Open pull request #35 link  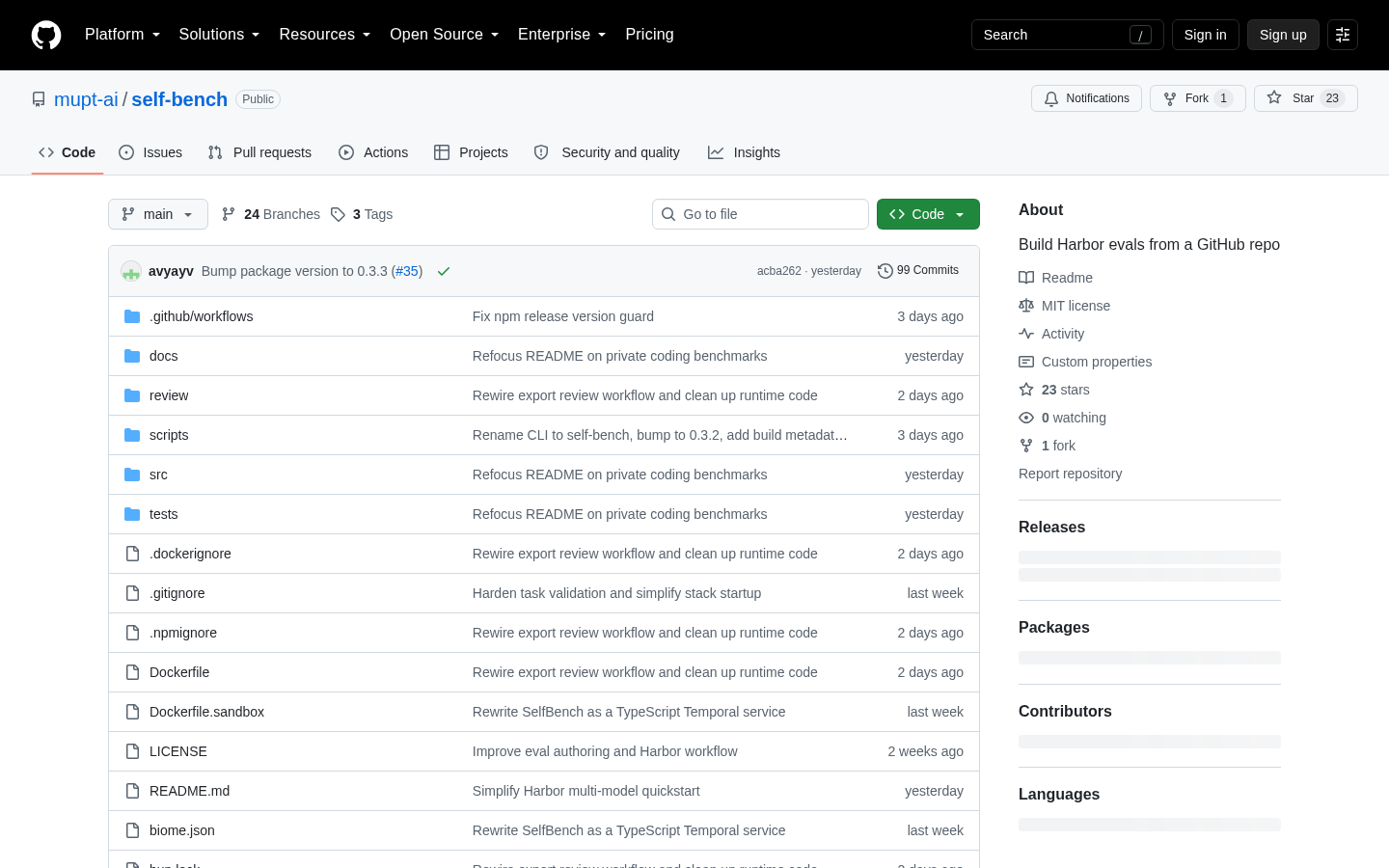tap(408, 271)
